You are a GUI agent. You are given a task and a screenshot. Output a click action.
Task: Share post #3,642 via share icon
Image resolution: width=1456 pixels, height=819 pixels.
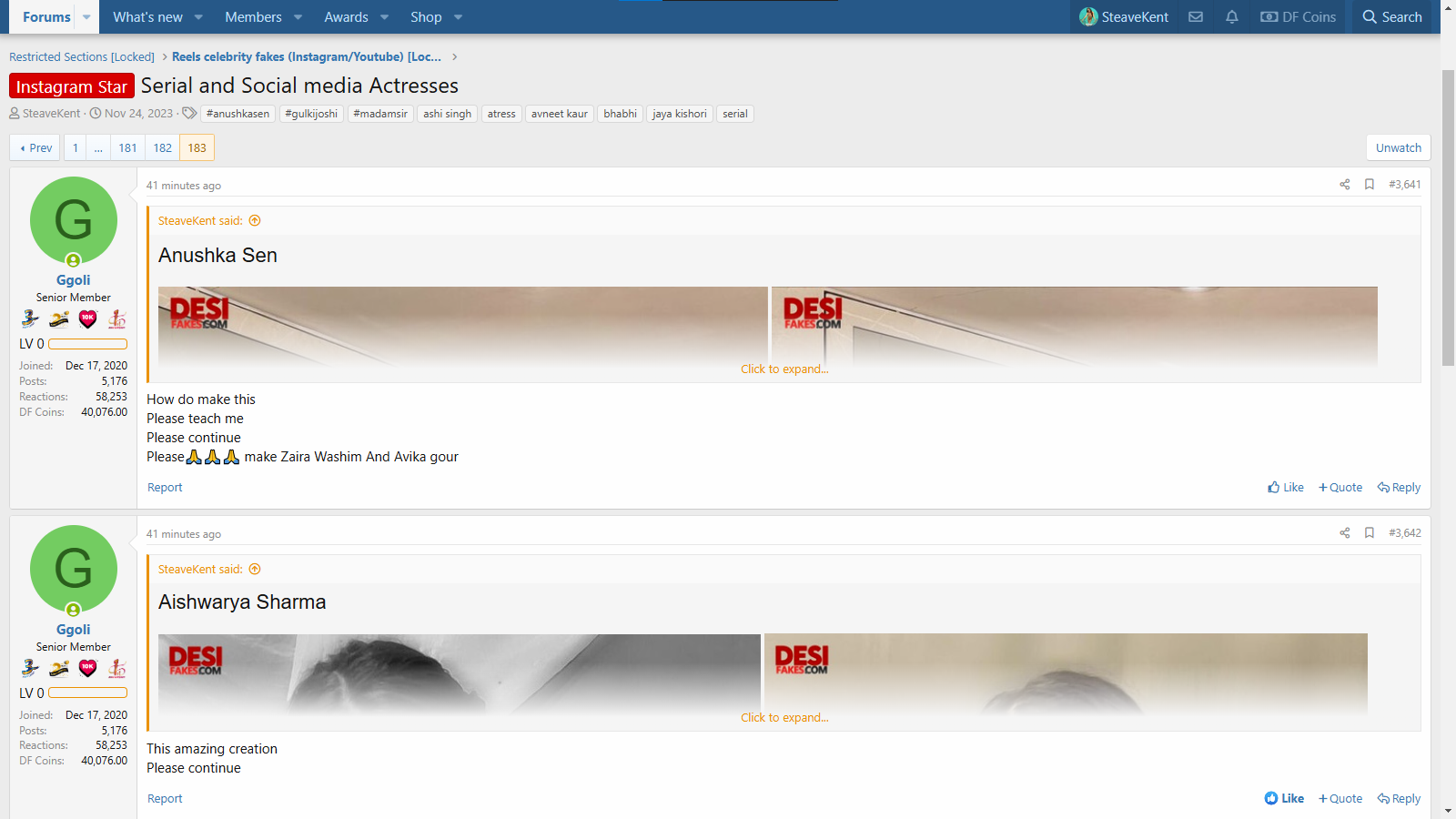(x=1345, y=533)
